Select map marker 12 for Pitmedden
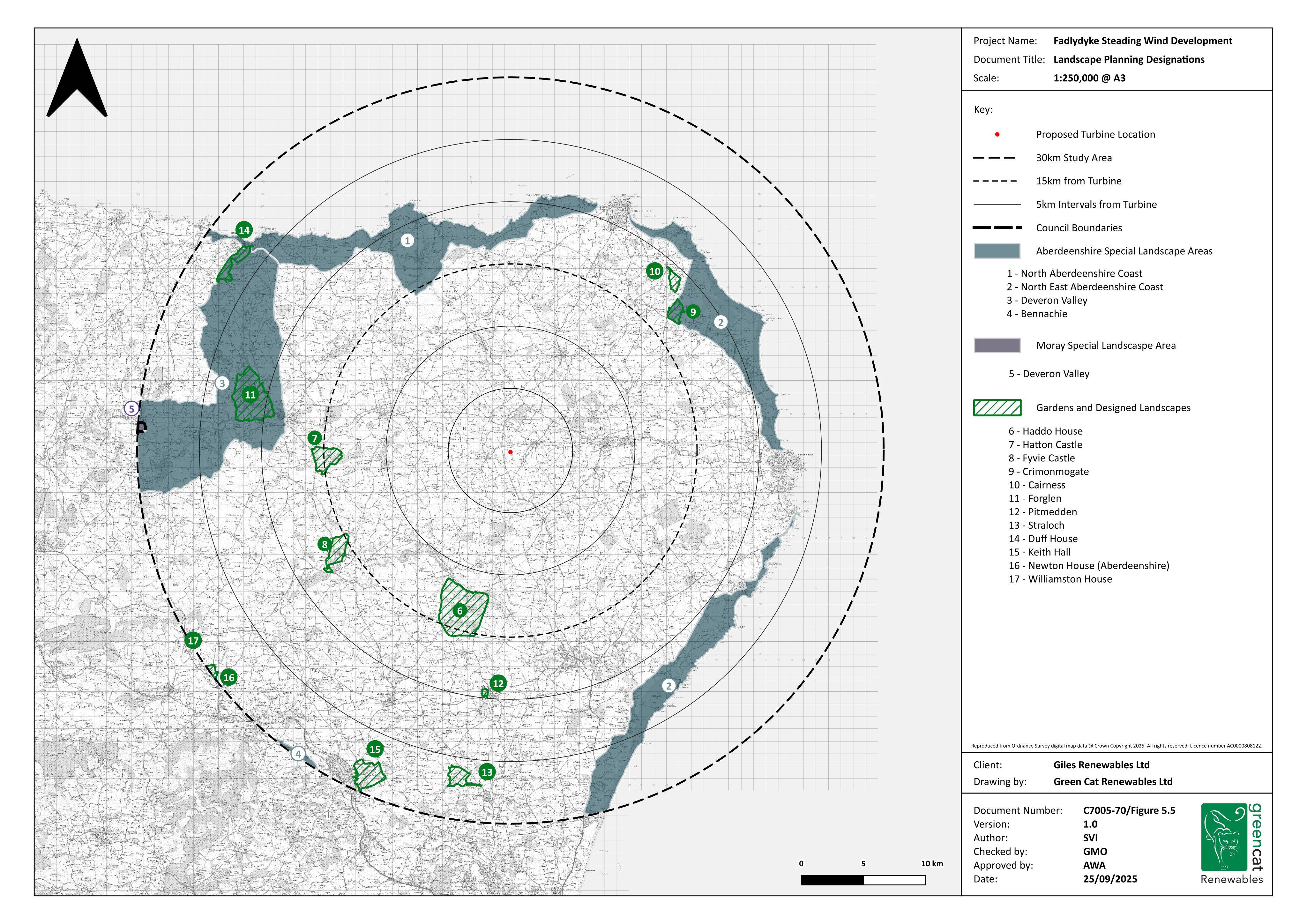1307x924 pixels. pyautogui.click(x=498, y=683)
